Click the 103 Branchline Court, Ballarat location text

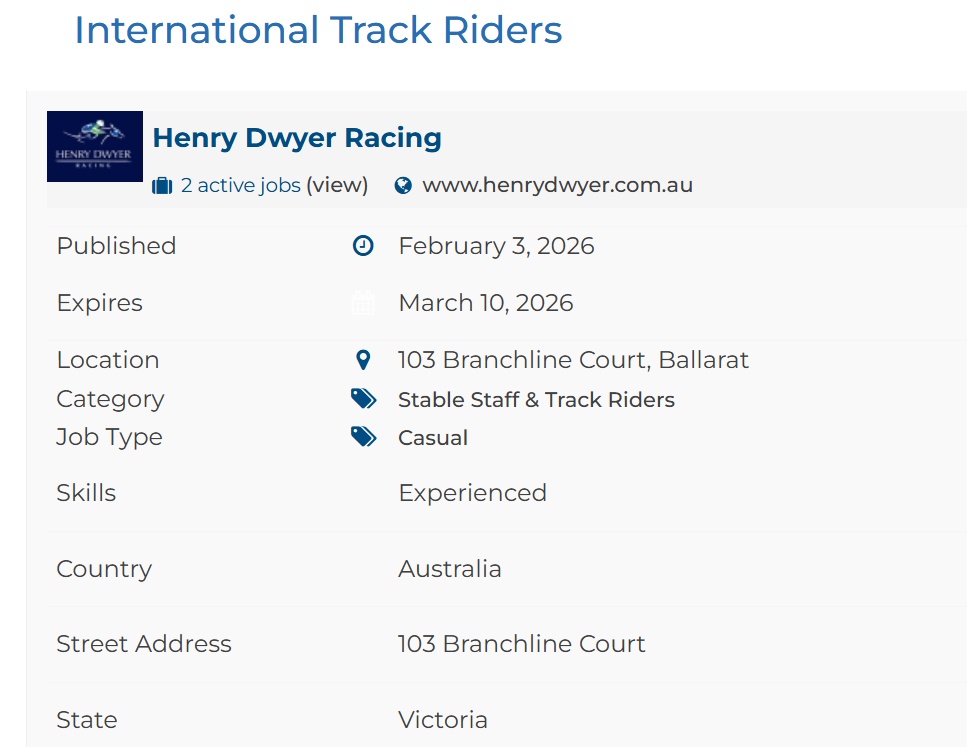573,360
